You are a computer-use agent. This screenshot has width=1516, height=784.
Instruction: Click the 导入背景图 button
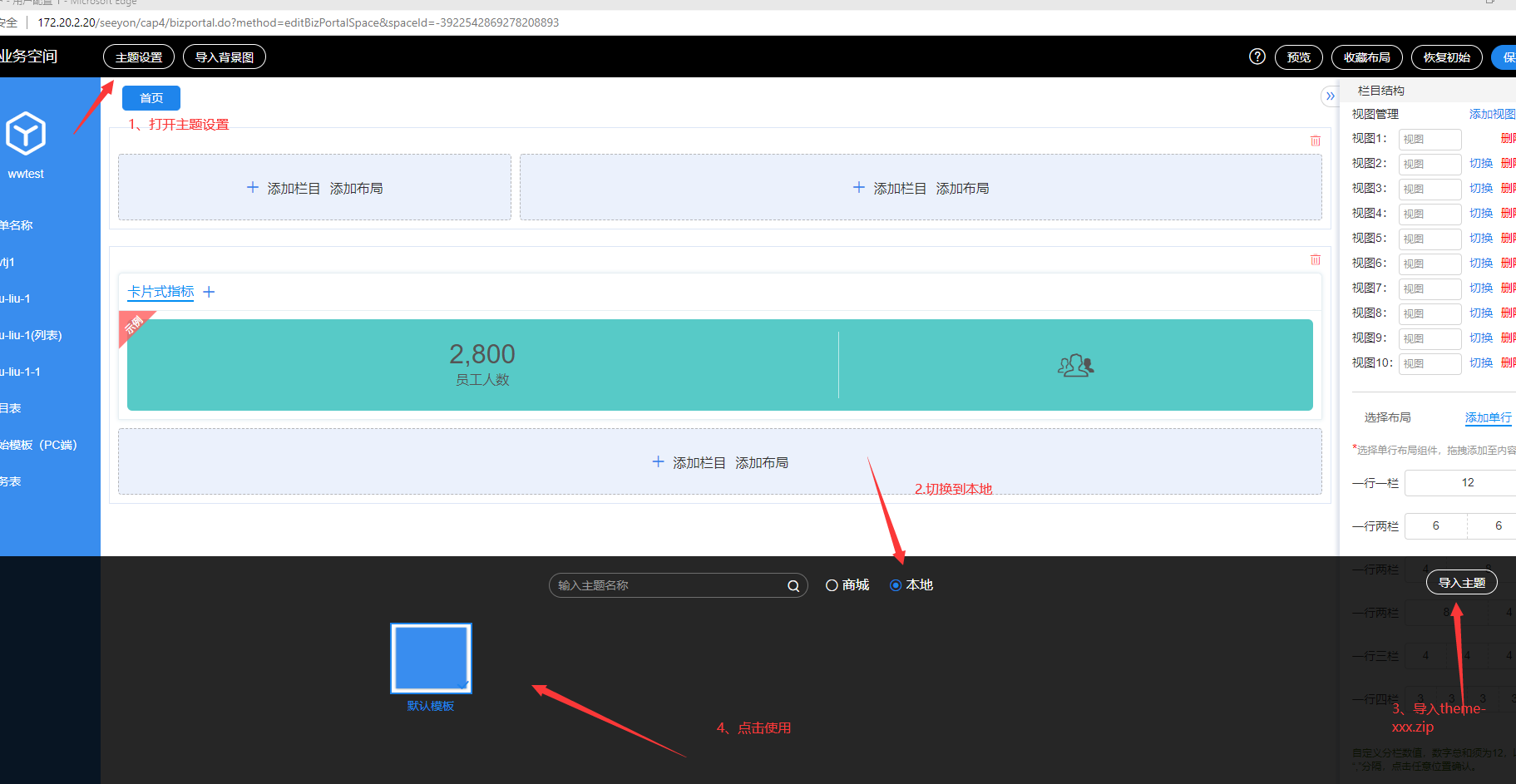[x=225, y=57]
